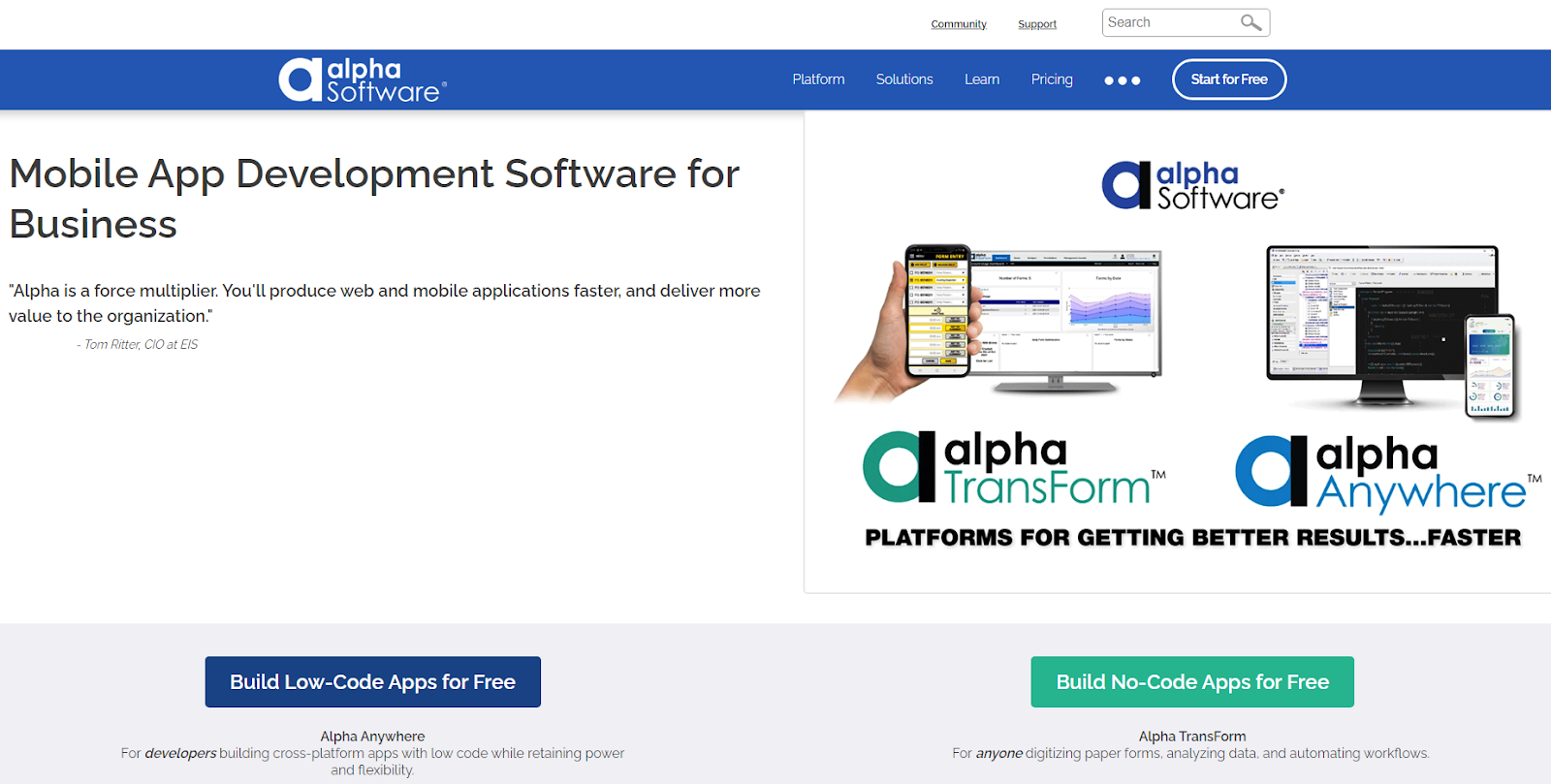Viewport: 1551px width, 784px height.
Task: Click the Alpha Anywhere caption text
Action: click(372, 737)
